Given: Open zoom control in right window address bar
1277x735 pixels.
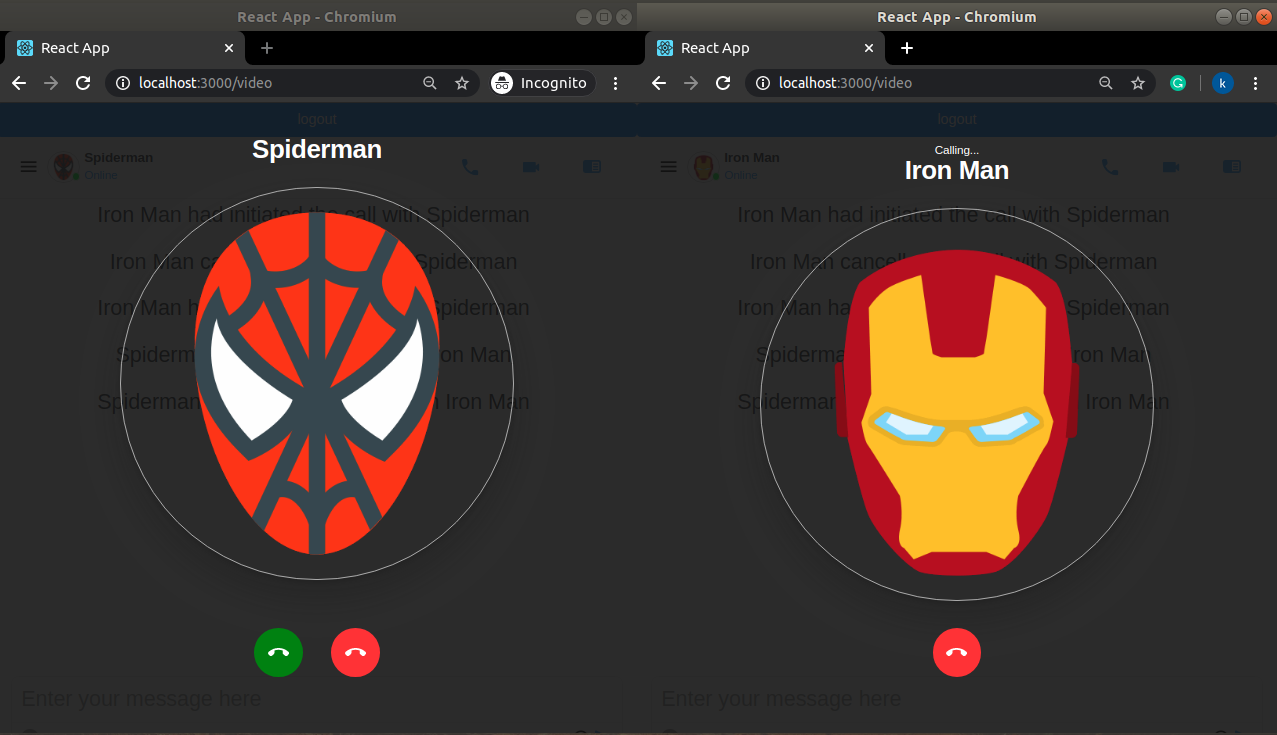Looking at the screenshot, I should [x=1106, y=83].
